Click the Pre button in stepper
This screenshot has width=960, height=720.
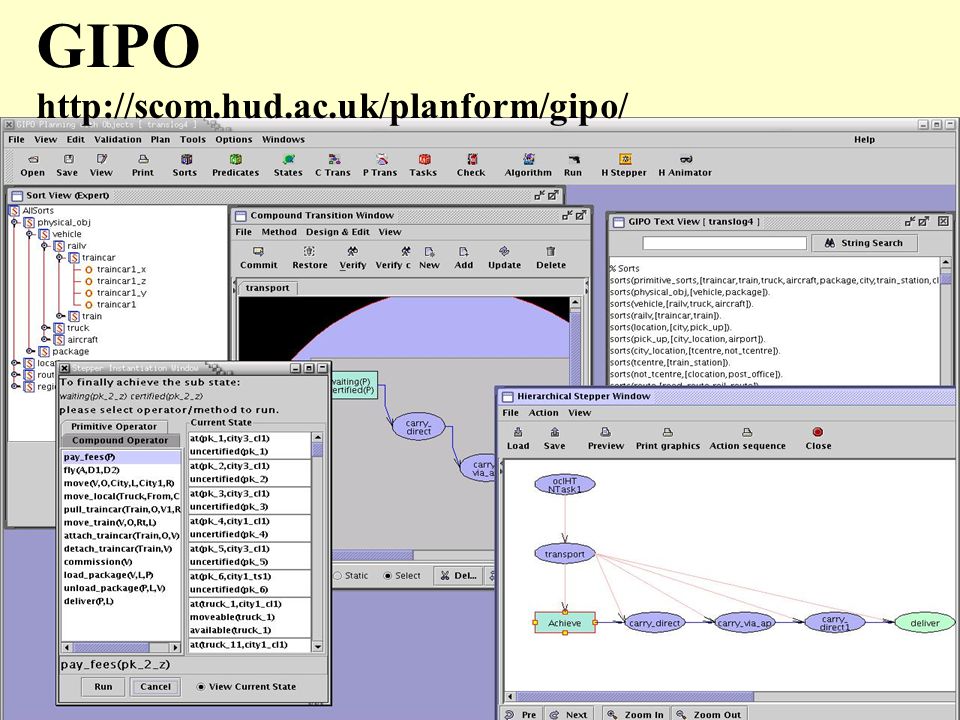point(521,714)
